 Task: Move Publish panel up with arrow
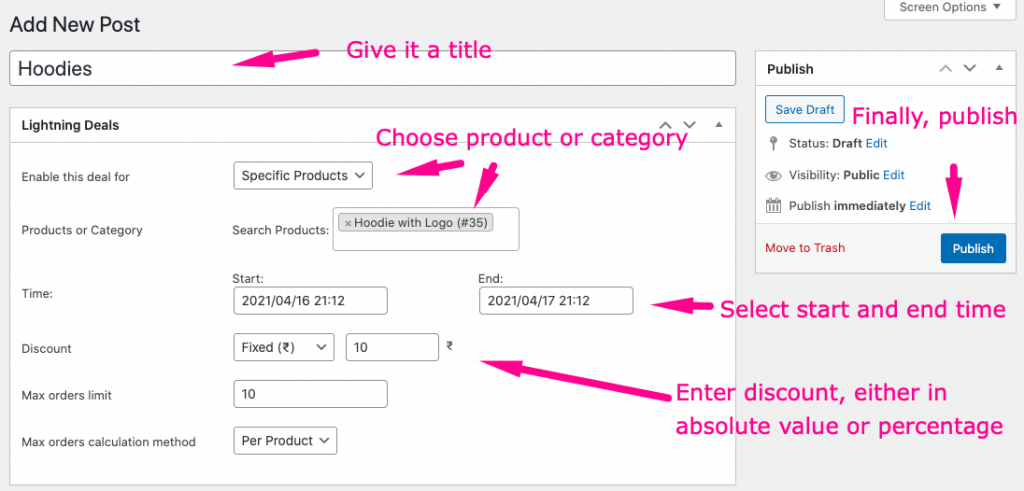[x=945, y=69]
